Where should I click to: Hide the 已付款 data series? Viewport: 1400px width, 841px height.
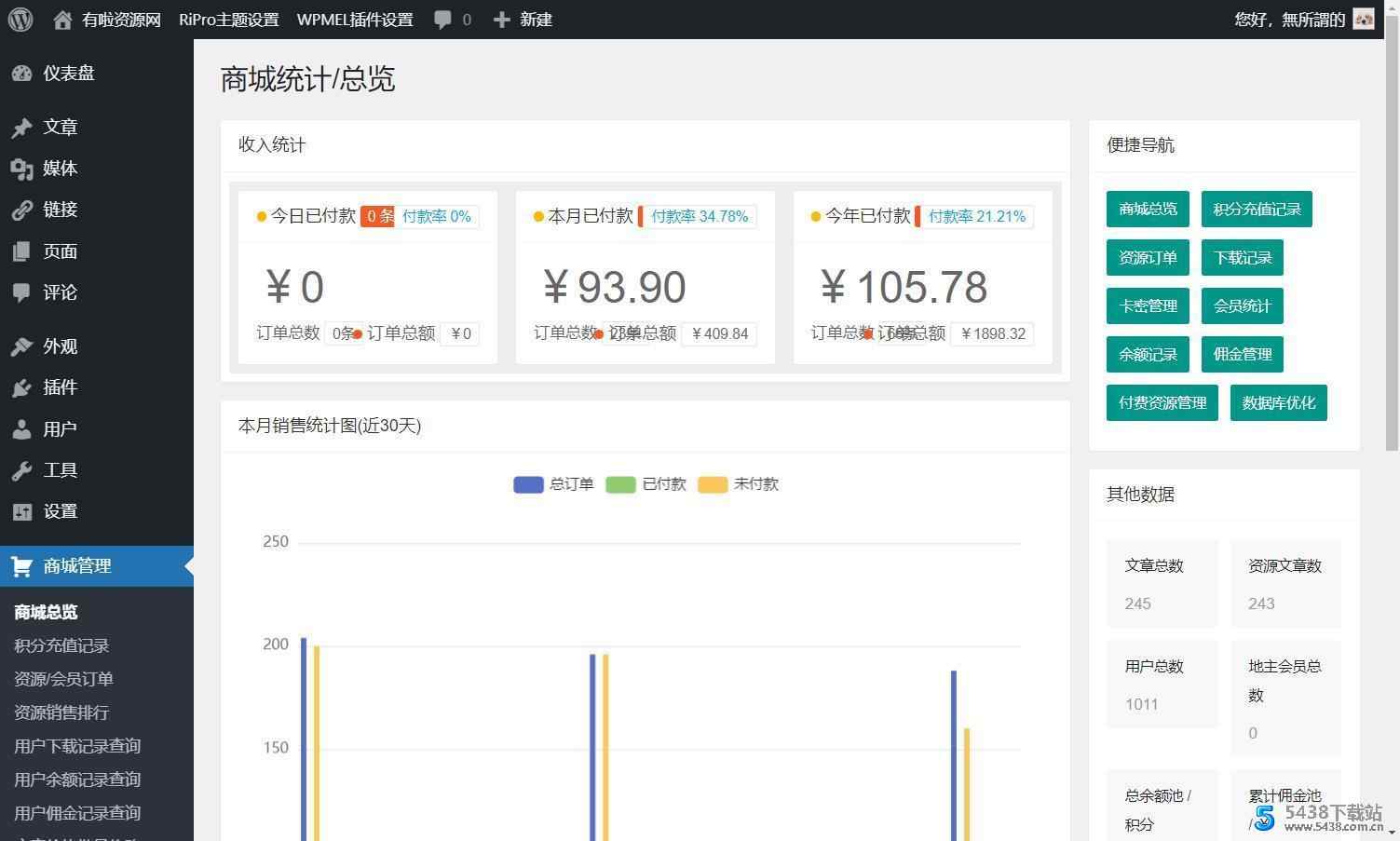pyautogui.click(x=646, y=483)
